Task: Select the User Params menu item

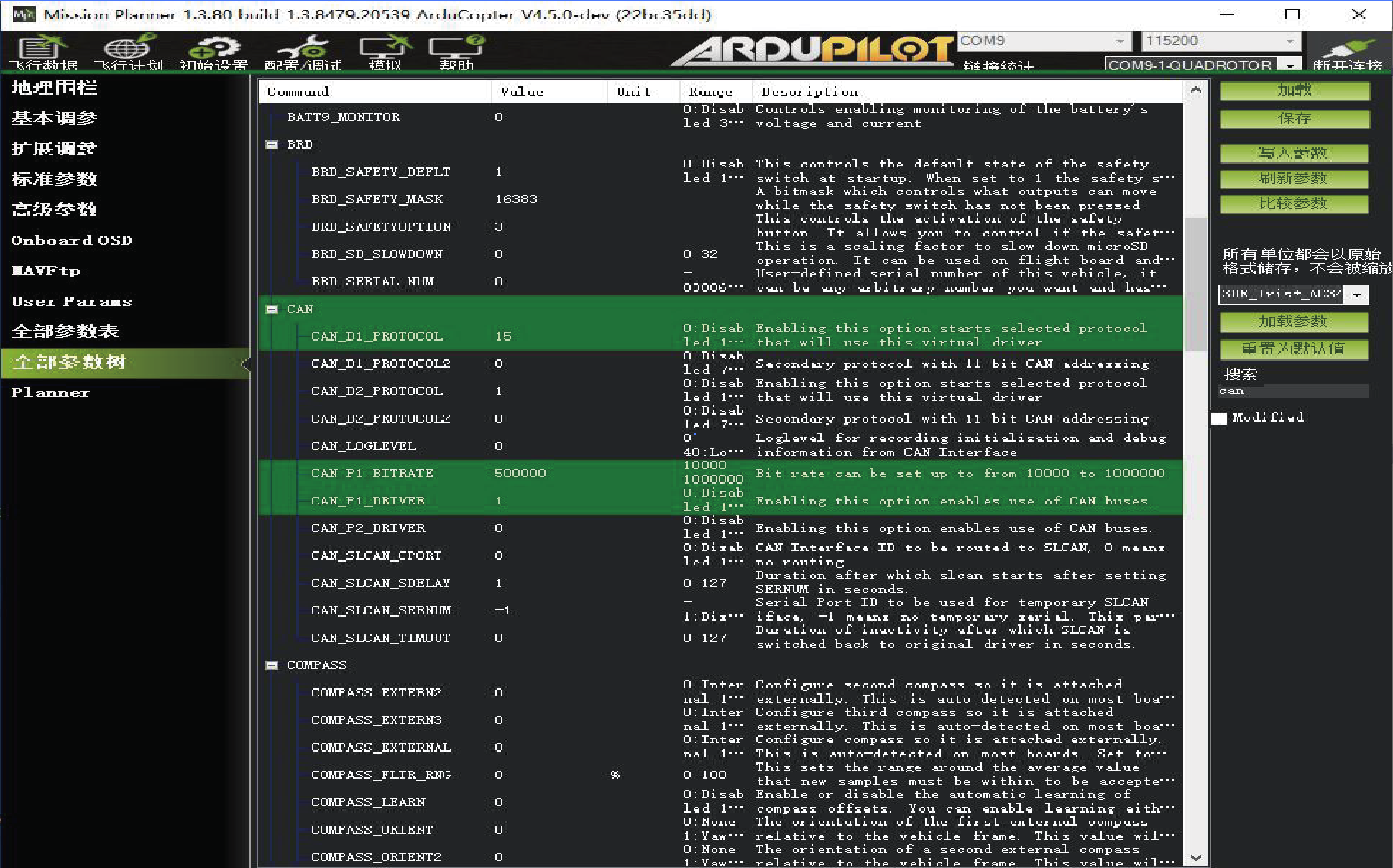Action: (71, 301)
